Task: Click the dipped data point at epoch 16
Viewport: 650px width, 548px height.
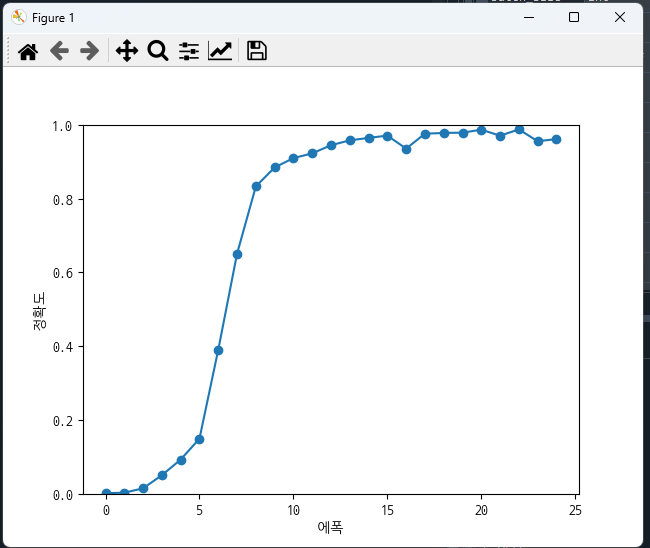Action: pyautogui.click(x=406, y=149)
